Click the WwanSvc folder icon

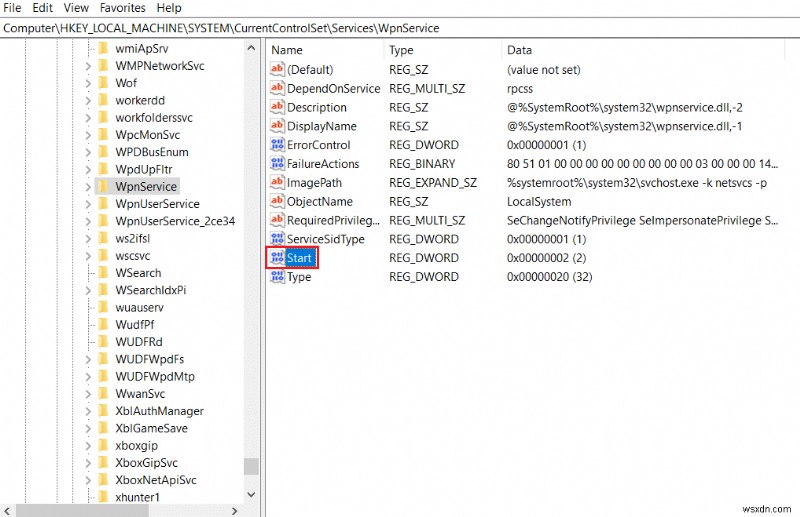(x=103, y=393)
